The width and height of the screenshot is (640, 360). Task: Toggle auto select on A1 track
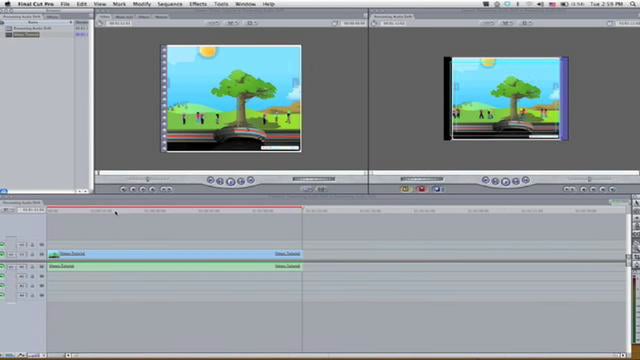pyautogui.click(x=41, y=267)
